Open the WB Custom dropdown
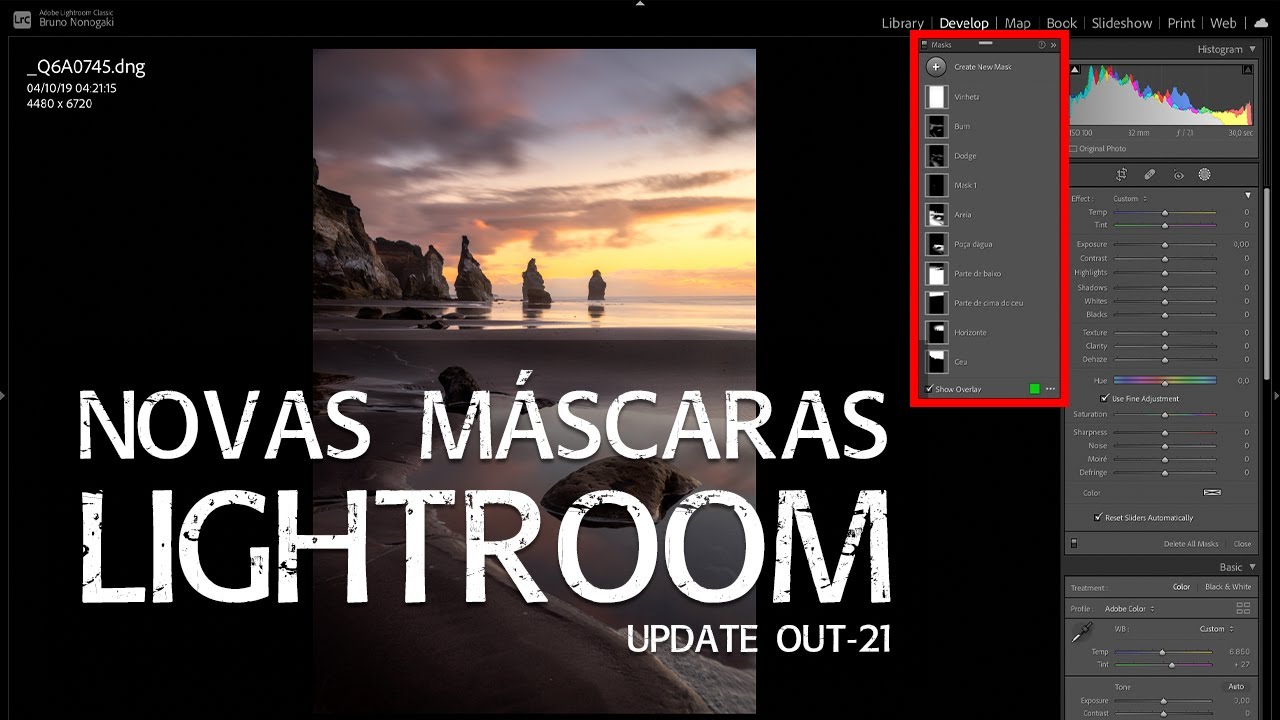Viewport: 1280px width, 720px height. coord(1216,629)
